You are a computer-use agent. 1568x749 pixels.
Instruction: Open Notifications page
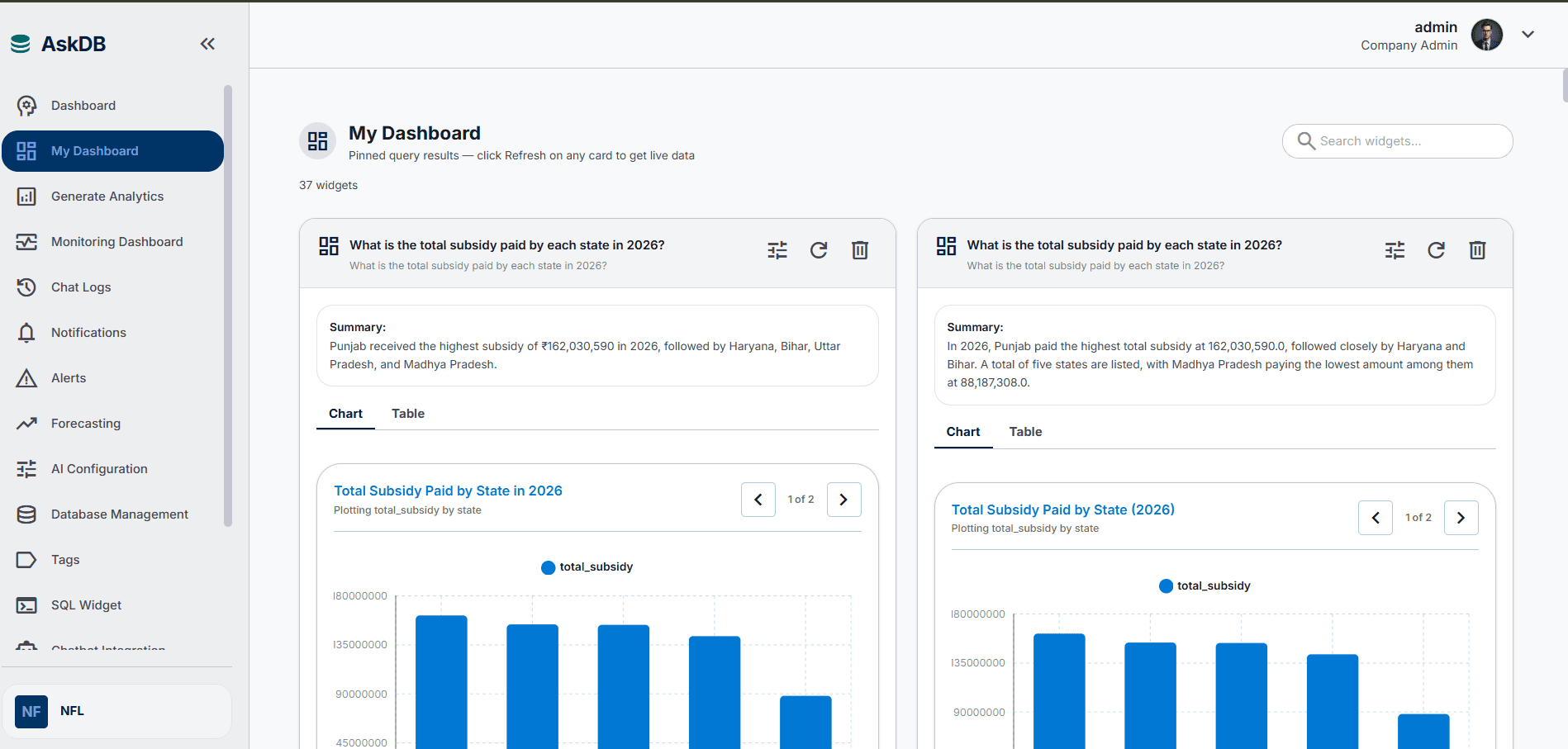pyautogui.click(x=112, y=333)
